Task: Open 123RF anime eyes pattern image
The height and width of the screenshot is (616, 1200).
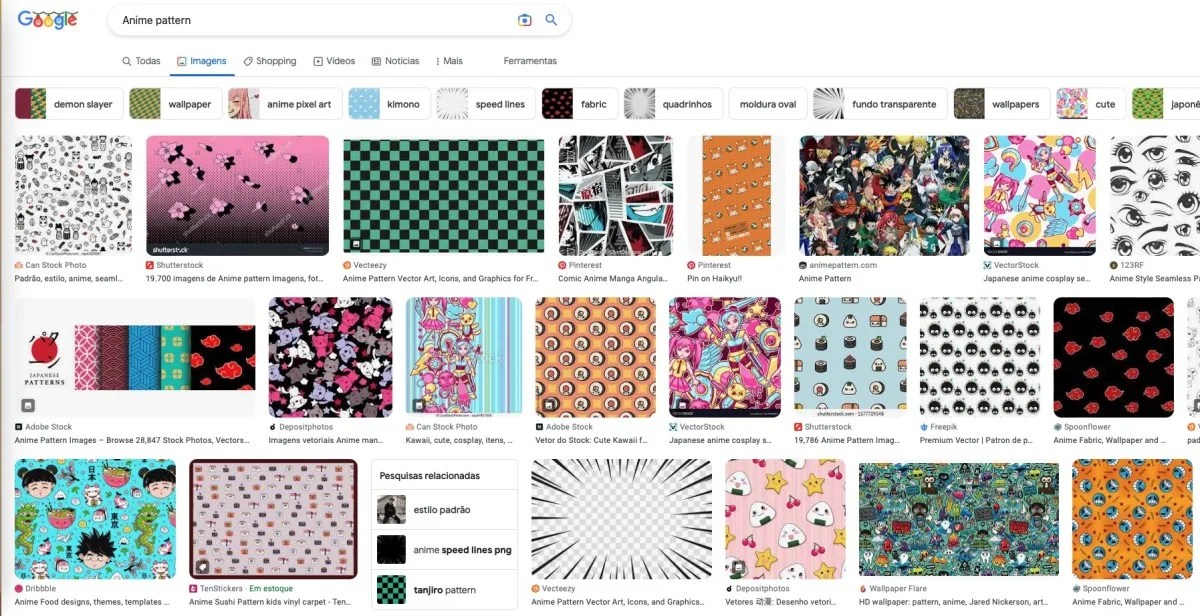Action: (x=1154, y=195)
